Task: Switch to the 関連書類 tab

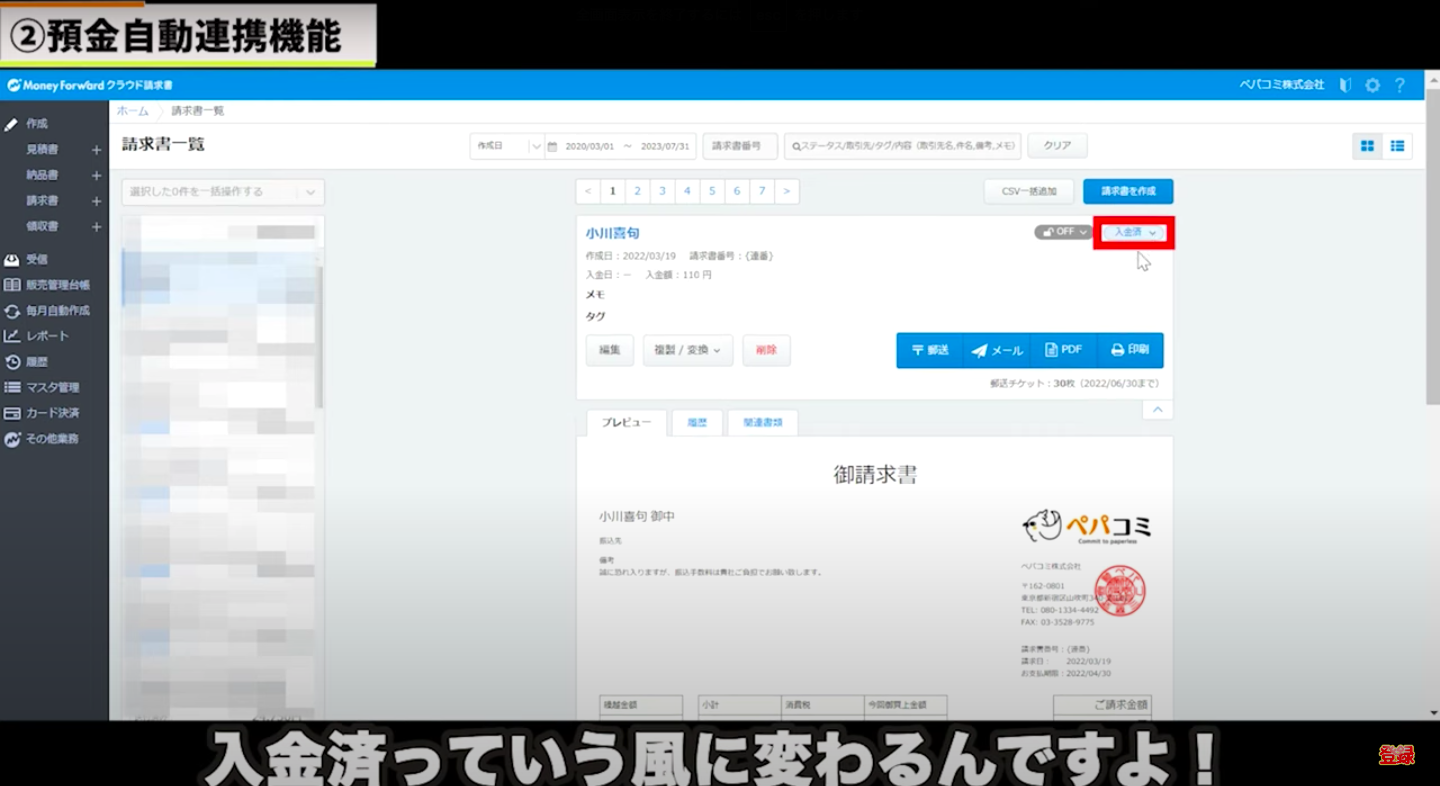Action: (x=762, y=423)
